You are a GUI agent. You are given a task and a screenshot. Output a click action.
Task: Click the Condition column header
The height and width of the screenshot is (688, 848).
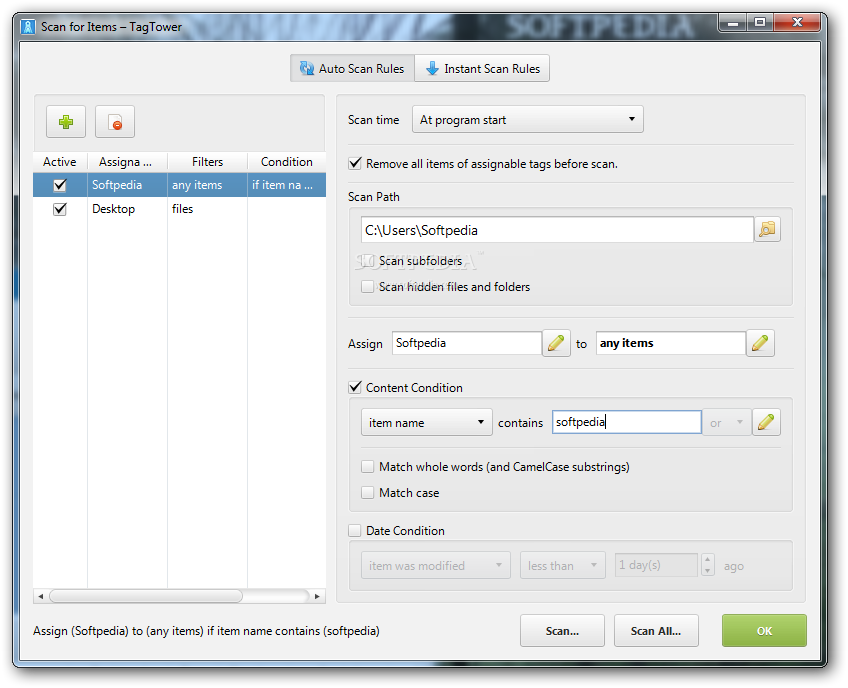[287, 162]
